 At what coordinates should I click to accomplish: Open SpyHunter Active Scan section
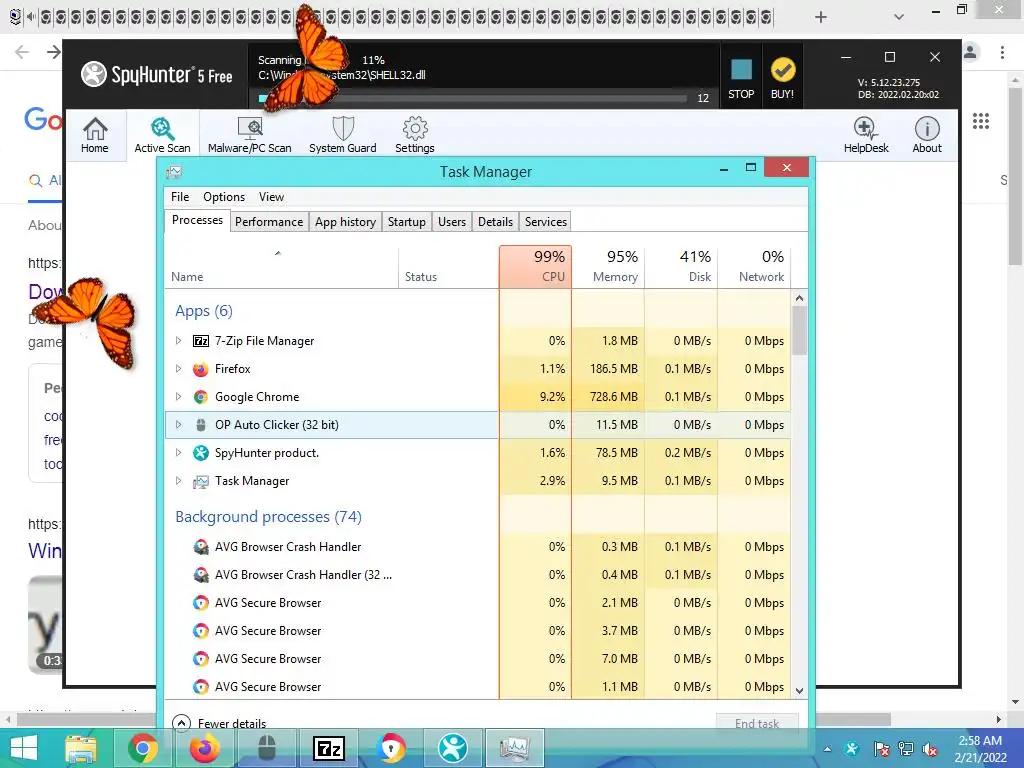coord(162,135)
